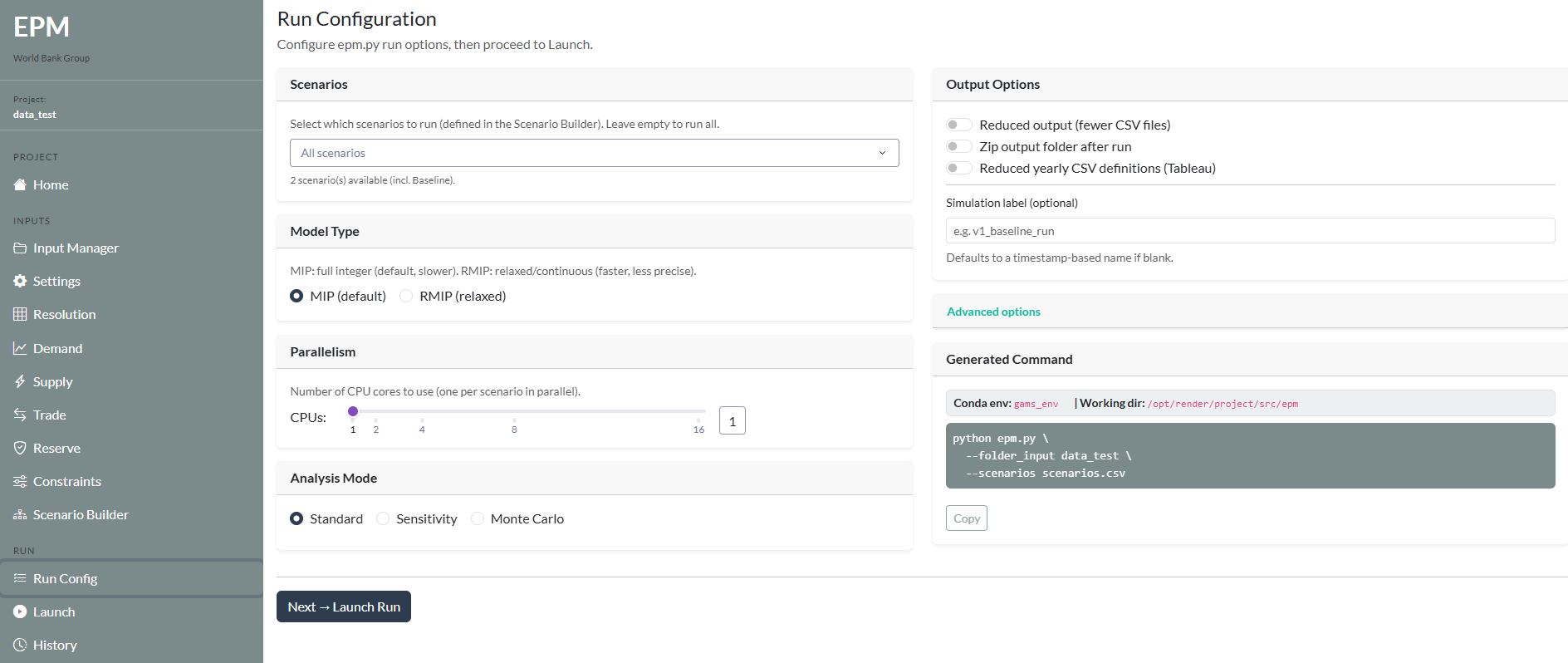Image resolution: width=1568 pixels, height=663 pixels.
Task: Click the chevron arrow in scenarios selector
Action: pyautogui.click(x=882, y=153)
